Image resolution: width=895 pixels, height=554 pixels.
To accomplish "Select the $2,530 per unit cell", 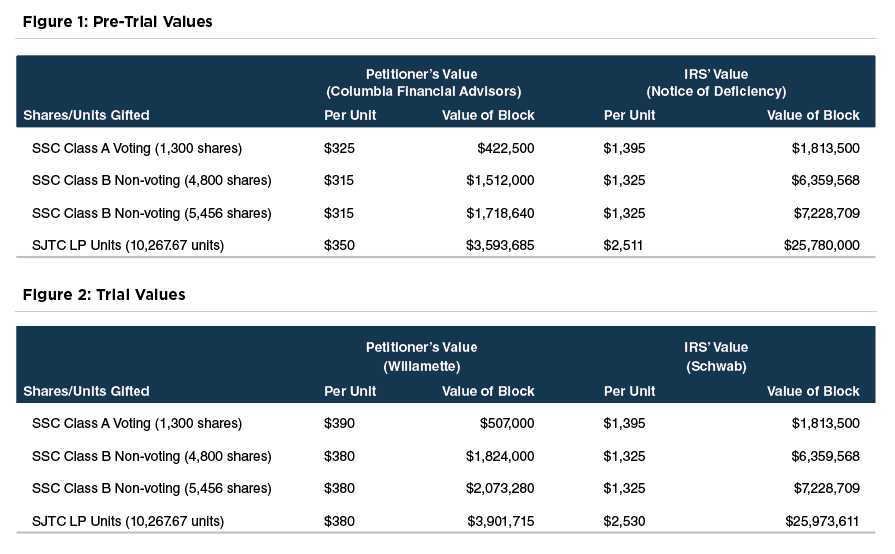I will point(624,521).
